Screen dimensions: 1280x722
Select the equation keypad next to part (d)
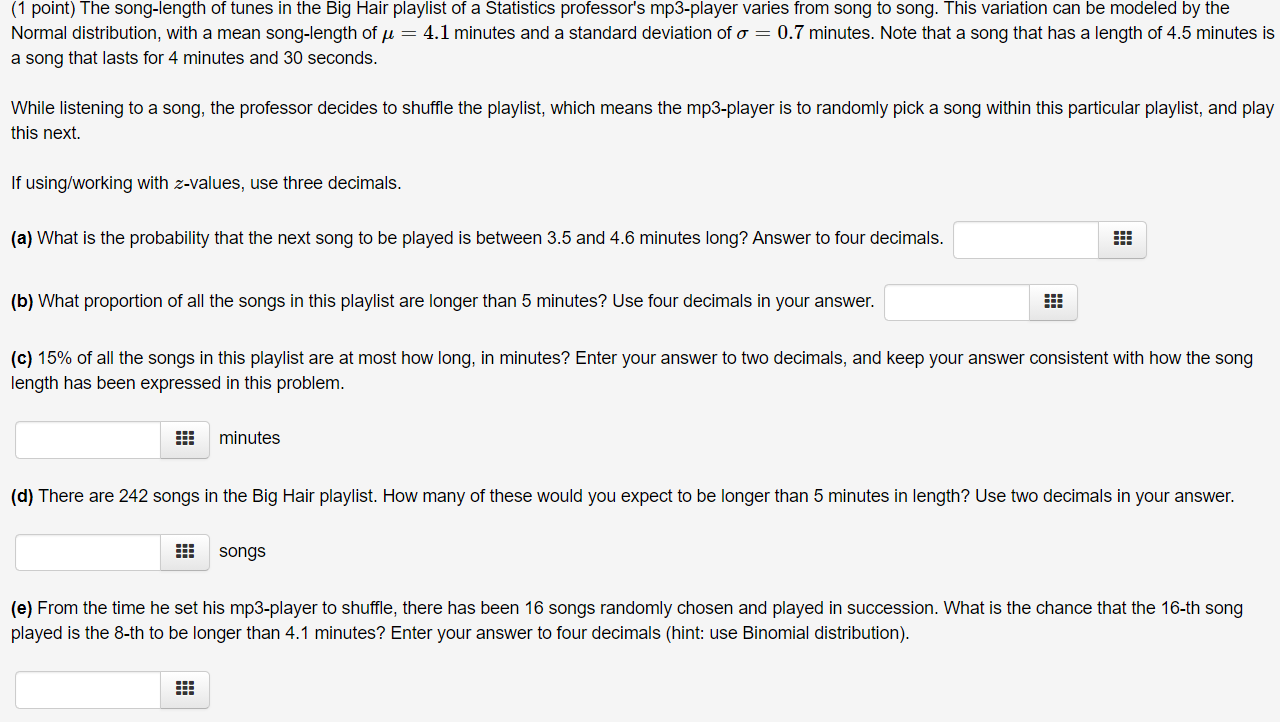tap(184, 551)
